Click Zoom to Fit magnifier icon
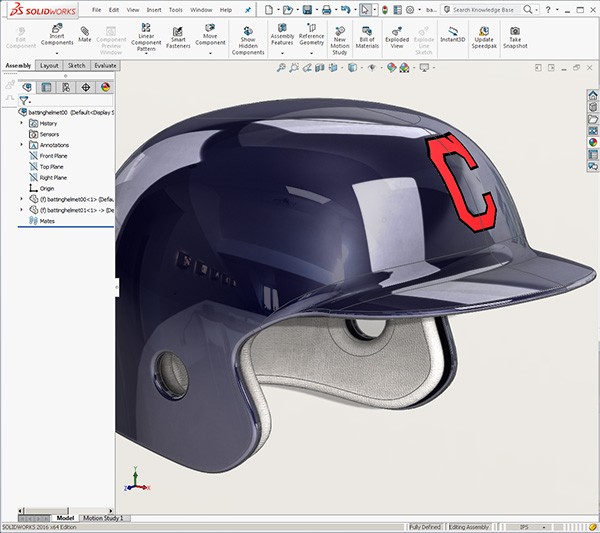The width and height of the screenshot is (600, 533). tap(281, 68)
